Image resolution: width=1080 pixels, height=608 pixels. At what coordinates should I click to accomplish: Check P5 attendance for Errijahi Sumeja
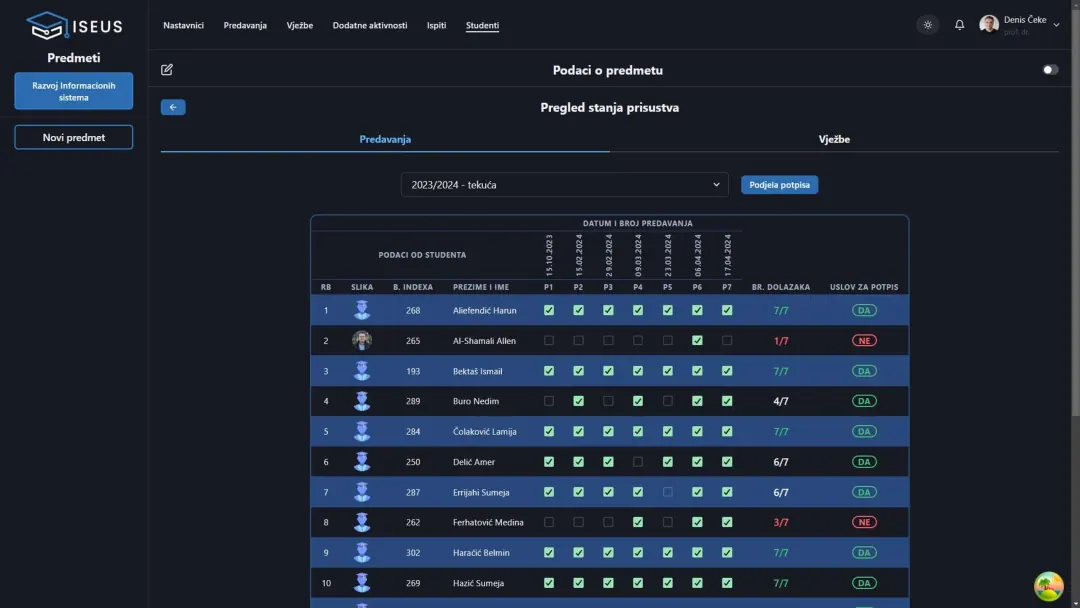pyautogui.click(x=667, y=492)
